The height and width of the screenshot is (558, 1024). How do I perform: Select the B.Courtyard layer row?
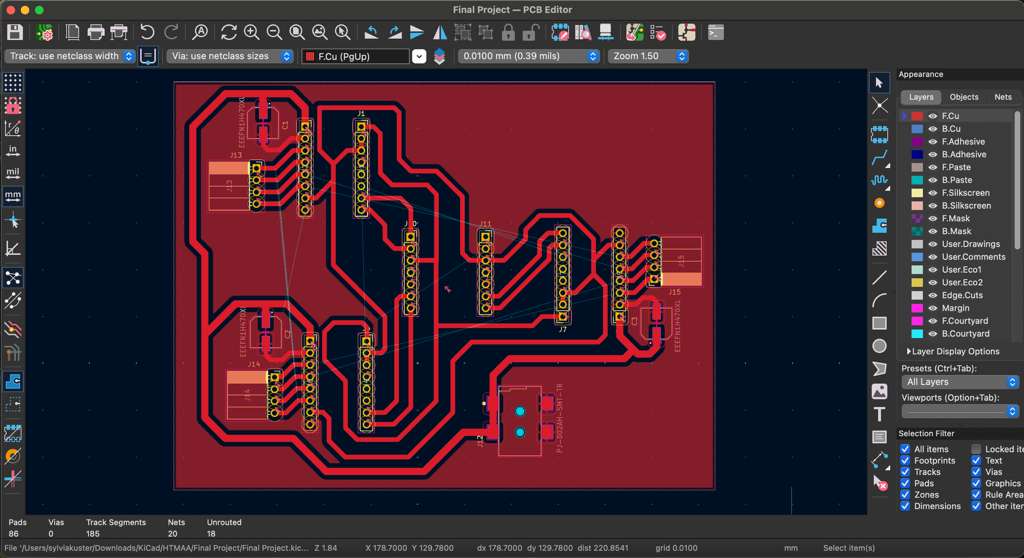point(957,334)
